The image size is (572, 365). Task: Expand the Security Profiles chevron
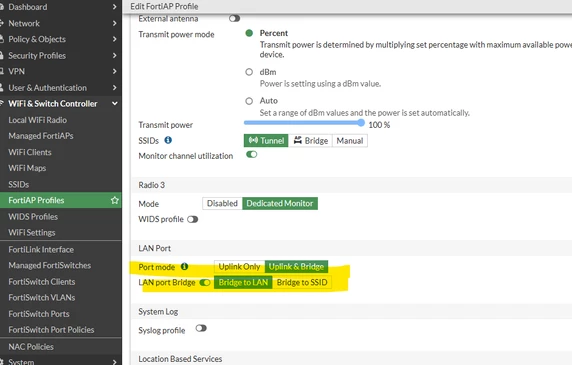pyautogui.click(x=115, y=55)
